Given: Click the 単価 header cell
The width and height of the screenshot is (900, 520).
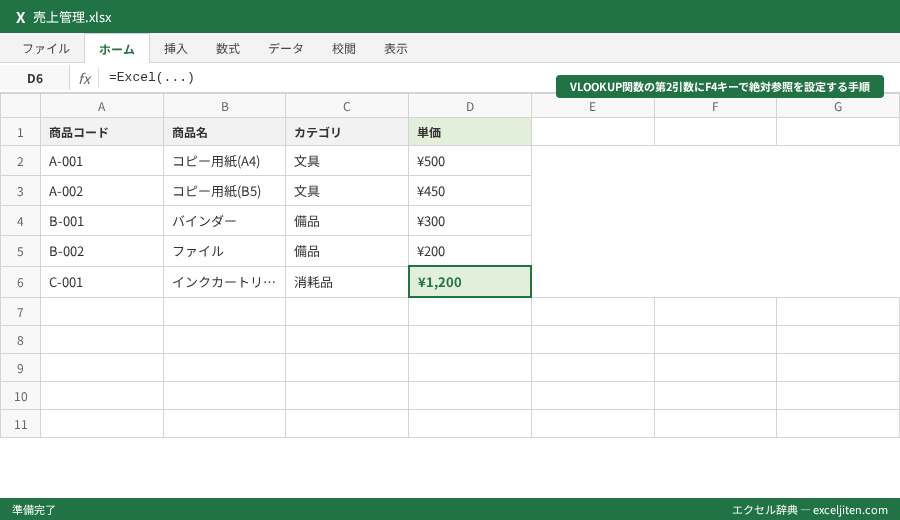Looking at the screenshot, I should (470, 132).
